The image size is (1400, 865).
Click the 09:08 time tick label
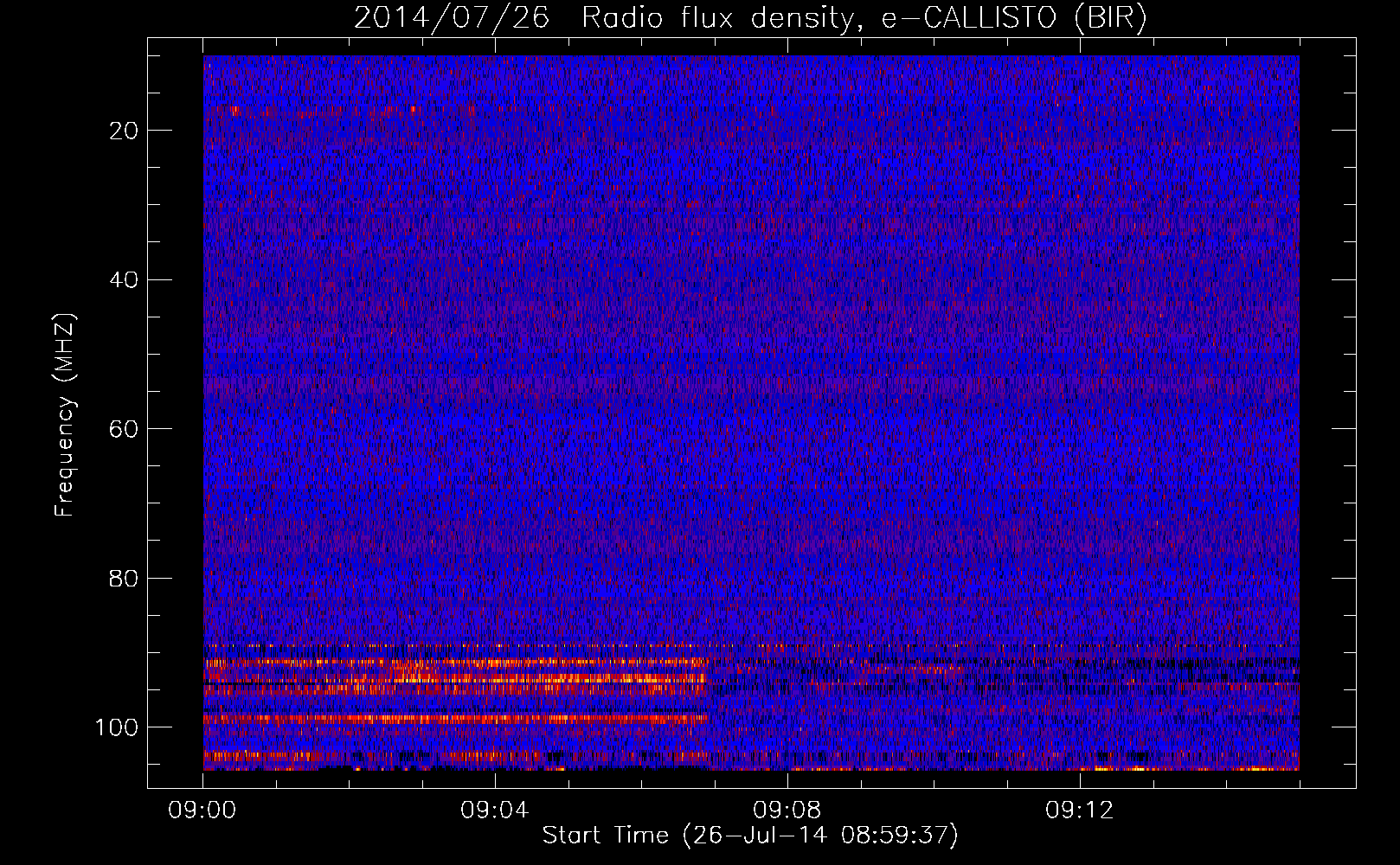pyautogui.click(x=787, y=811)
